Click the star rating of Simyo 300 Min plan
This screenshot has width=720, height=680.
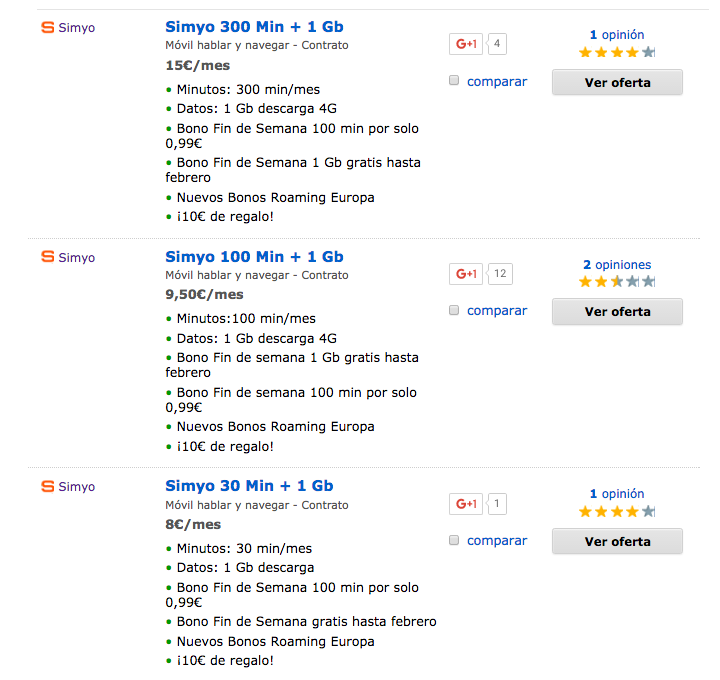617,52
